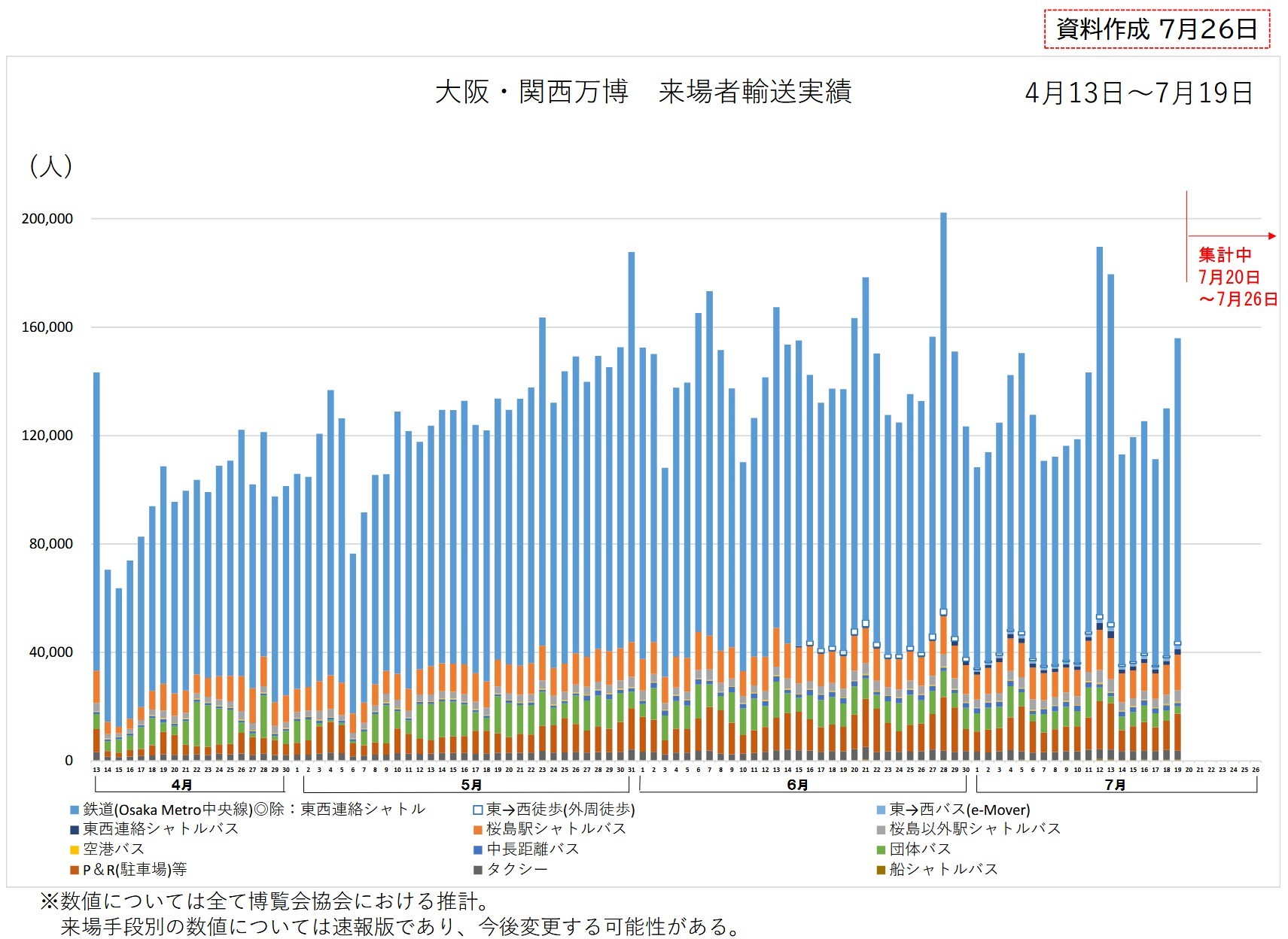Select the green 団体バス legend swatch
The image size is (1288, 939).
(x=881, y=850)
